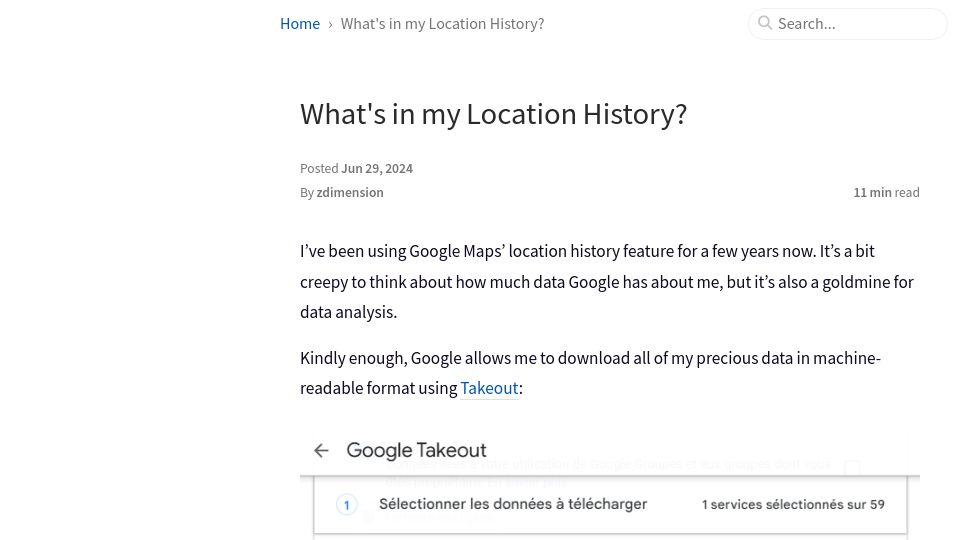This screenshot has width=960, height=540.
Task: Open the Home breadcrumb link
Action: [299, 24]
